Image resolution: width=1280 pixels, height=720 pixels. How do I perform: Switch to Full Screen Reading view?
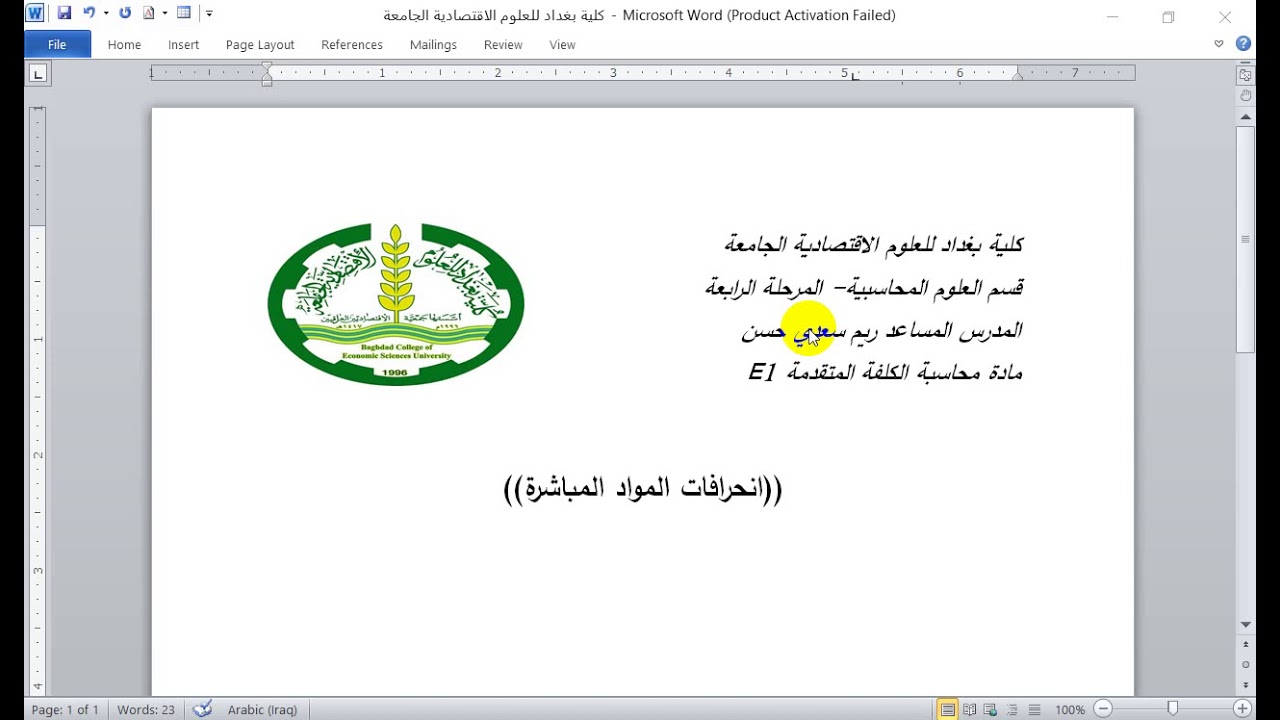pyautogui.click(x=969, y=710)
